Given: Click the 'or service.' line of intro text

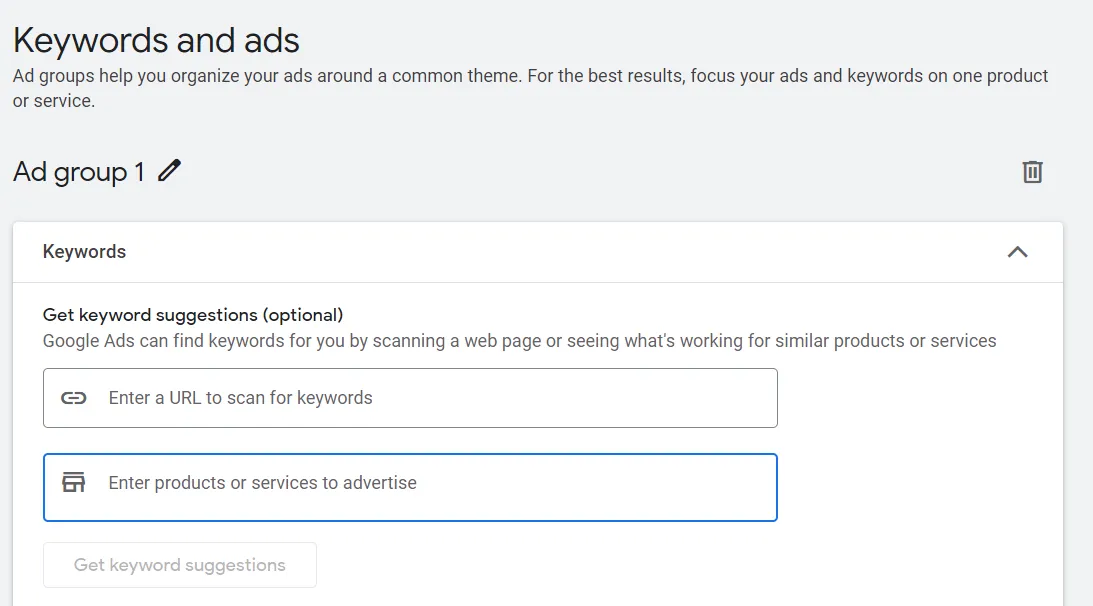Looking at the screenshot, I should point(54,101).
